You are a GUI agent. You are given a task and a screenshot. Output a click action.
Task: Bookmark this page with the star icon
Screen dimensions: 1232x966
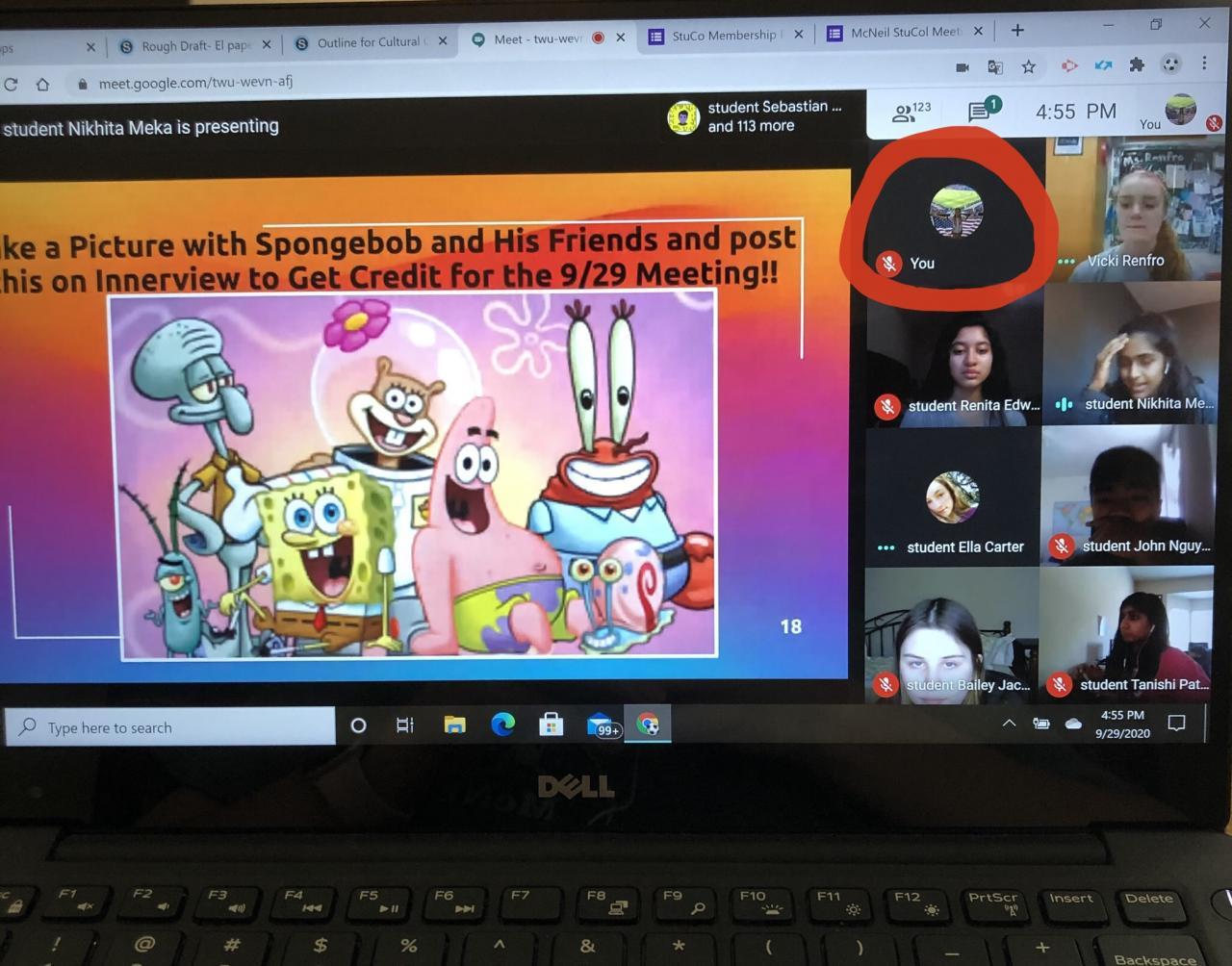point(1029,66)
